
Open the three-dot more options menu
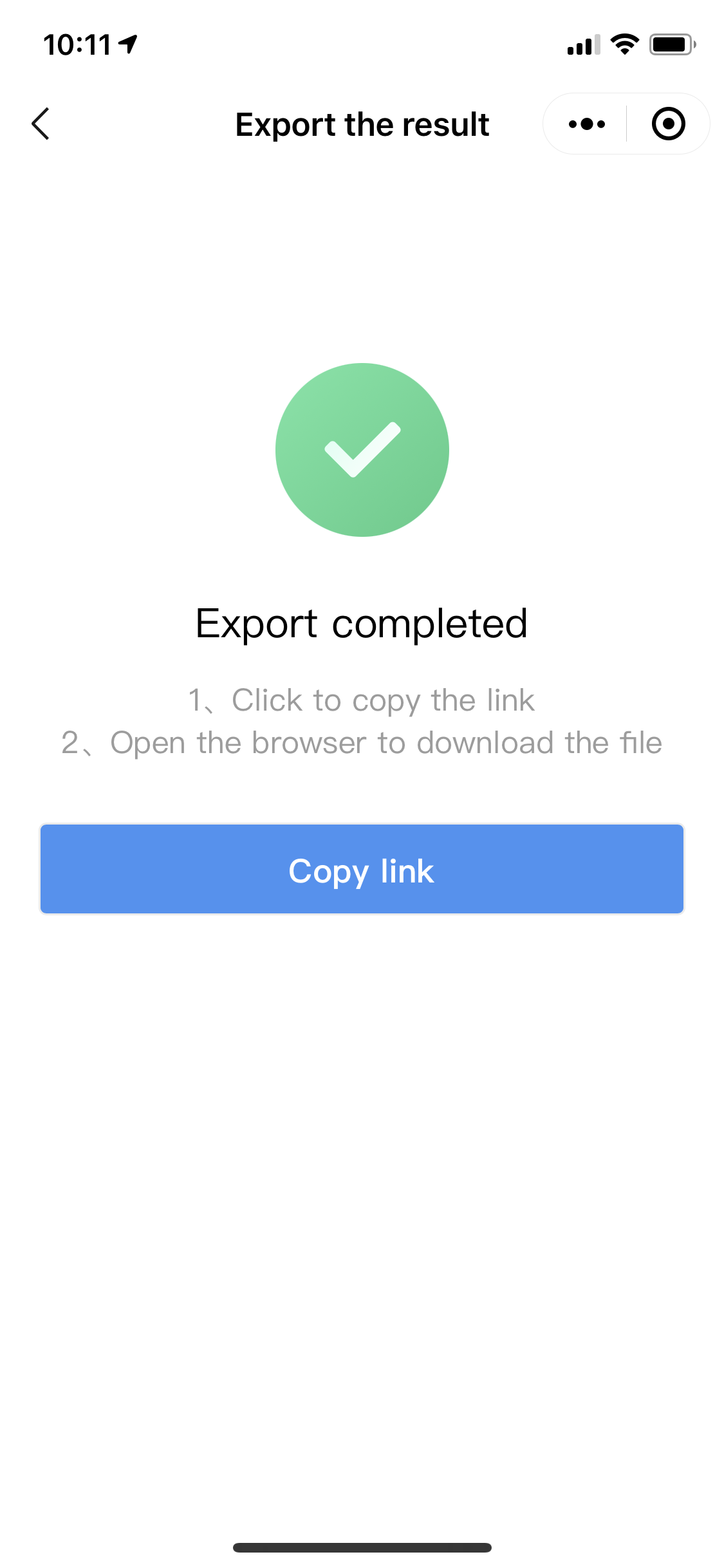point(586,124)
